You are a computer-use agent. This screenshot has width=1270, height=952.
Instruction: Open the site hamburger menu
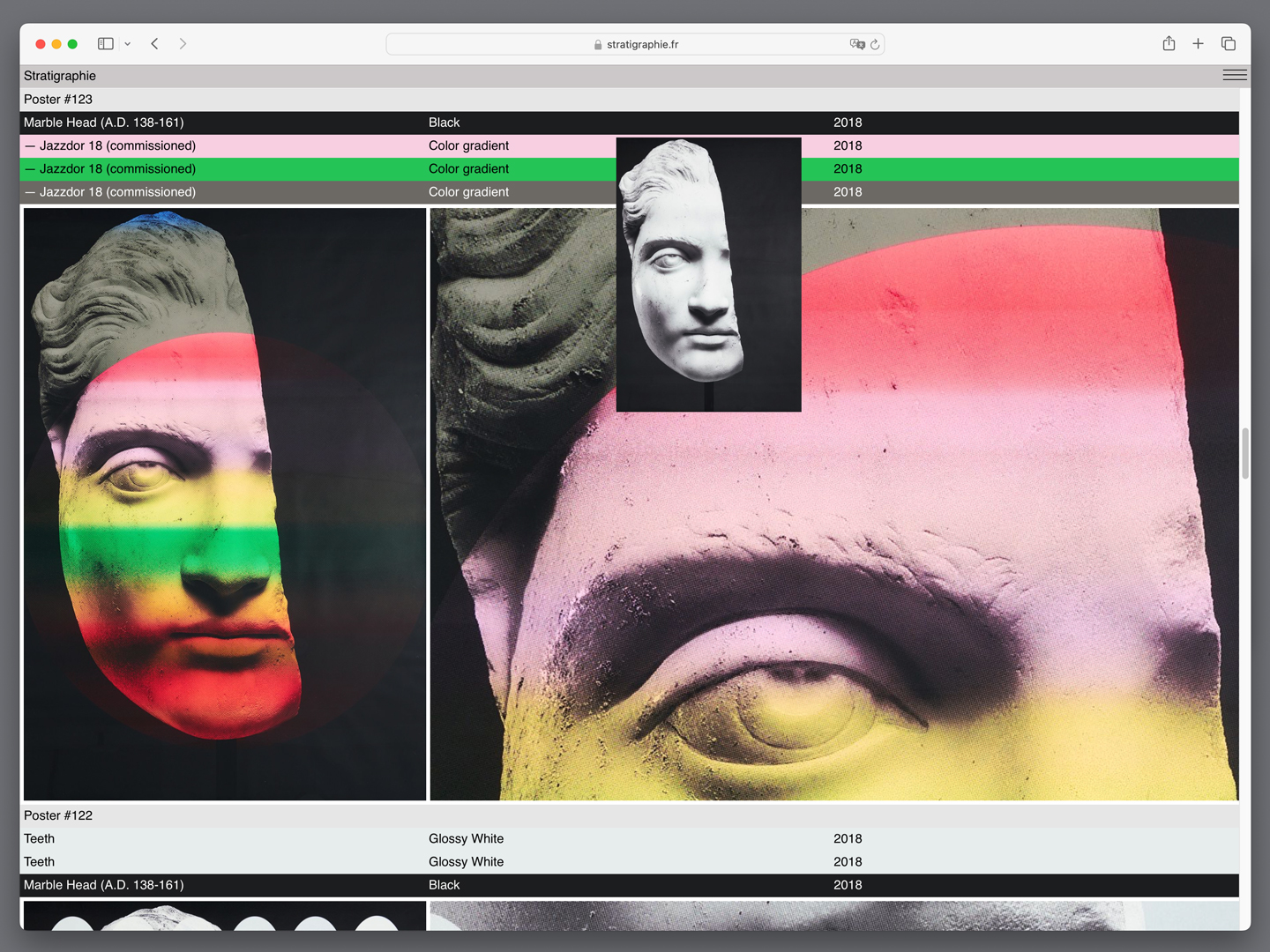1235,76
